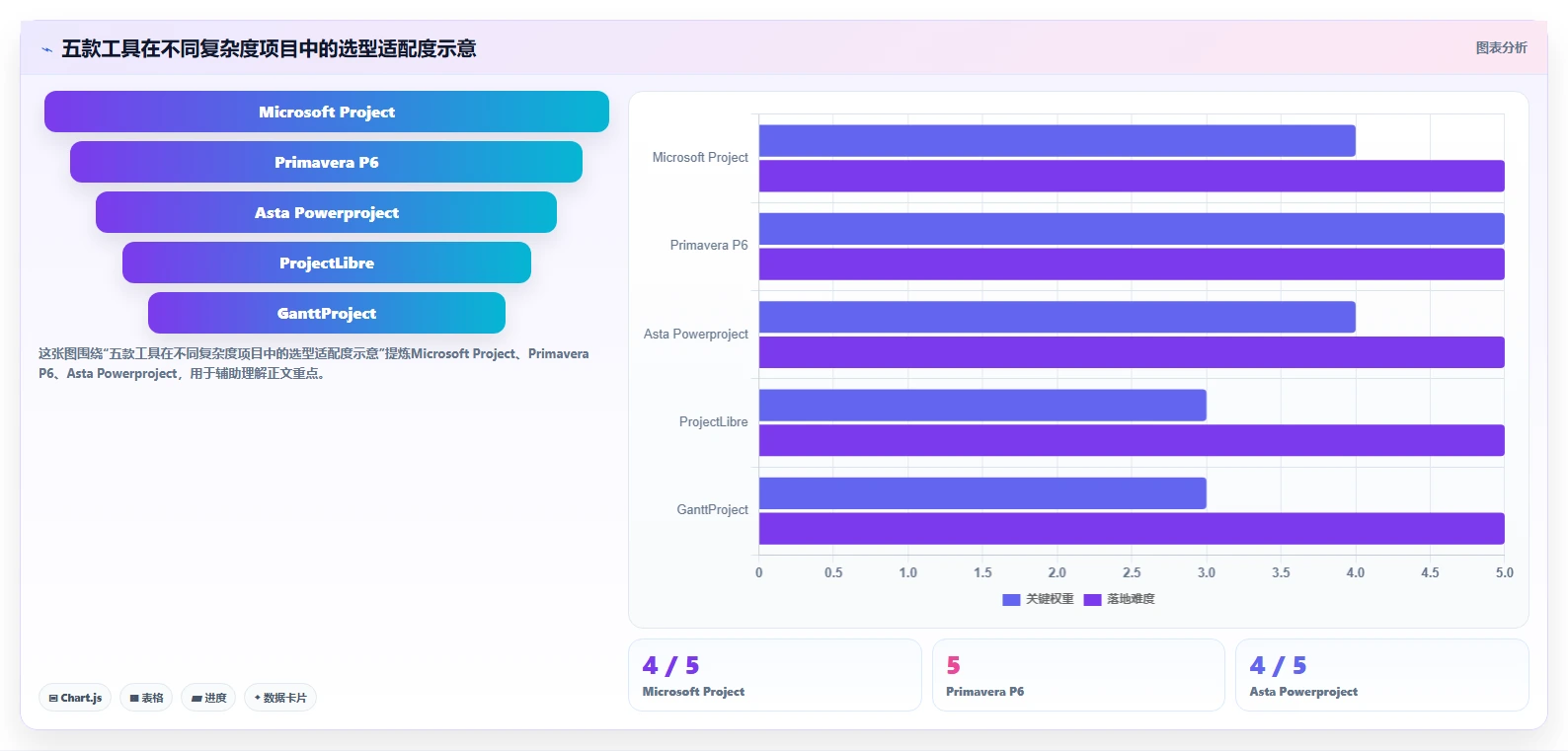Click ProjectLibre's 落地难度 bar in chart

tap(1132, 440)
